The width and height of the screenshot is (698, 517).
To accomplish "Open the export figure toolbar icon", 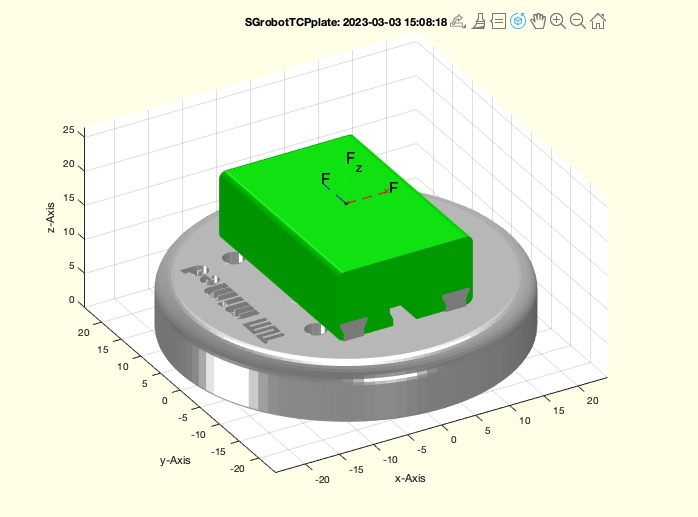I will click(458, 20).
